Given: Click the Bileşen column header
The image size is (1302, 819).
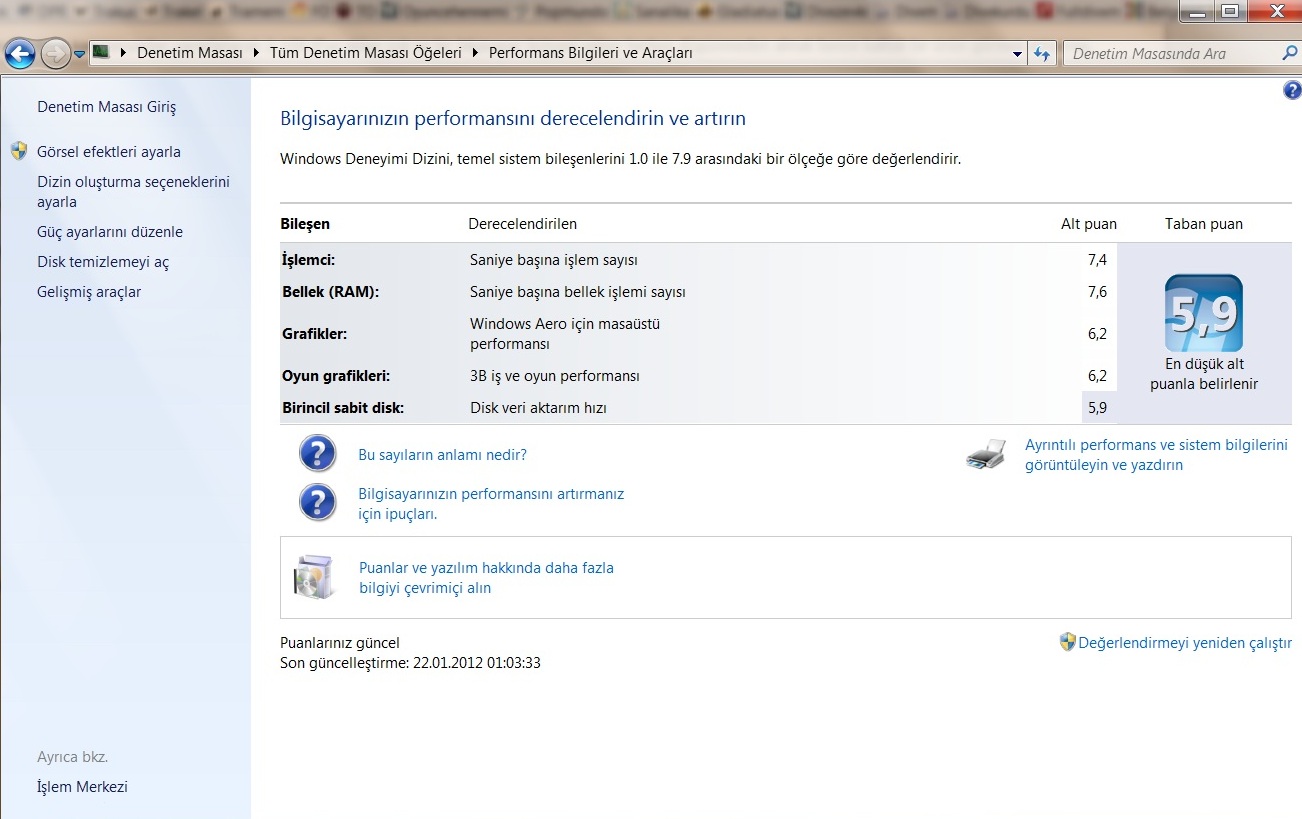Looking at the screenshot, I should coord(305,224).
